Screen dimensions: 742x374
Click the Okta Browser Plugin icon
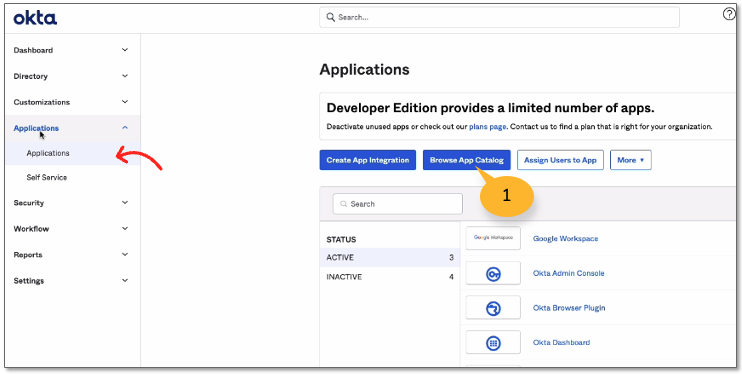(493, 308)
